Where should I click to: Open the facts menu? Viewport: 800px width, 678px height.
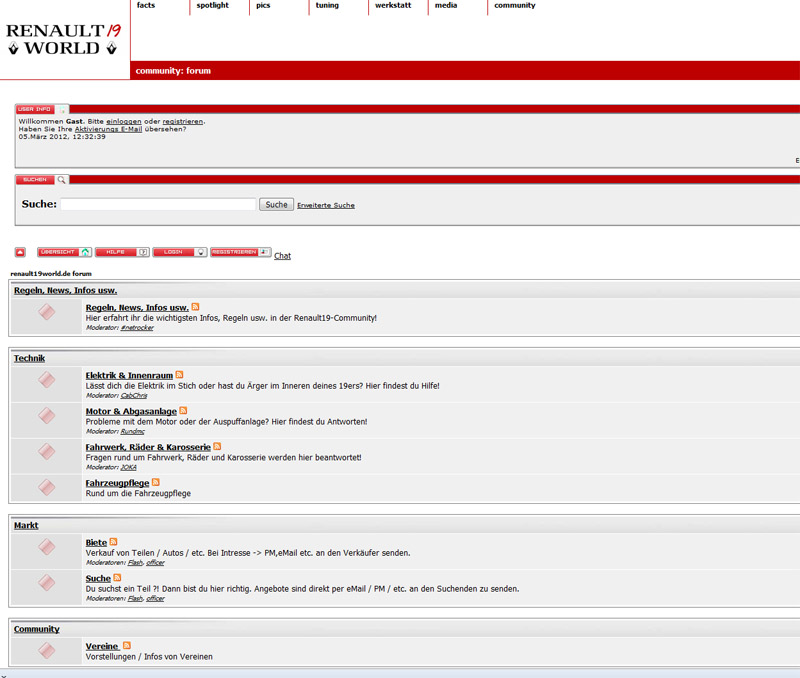[x=146, y=5]
